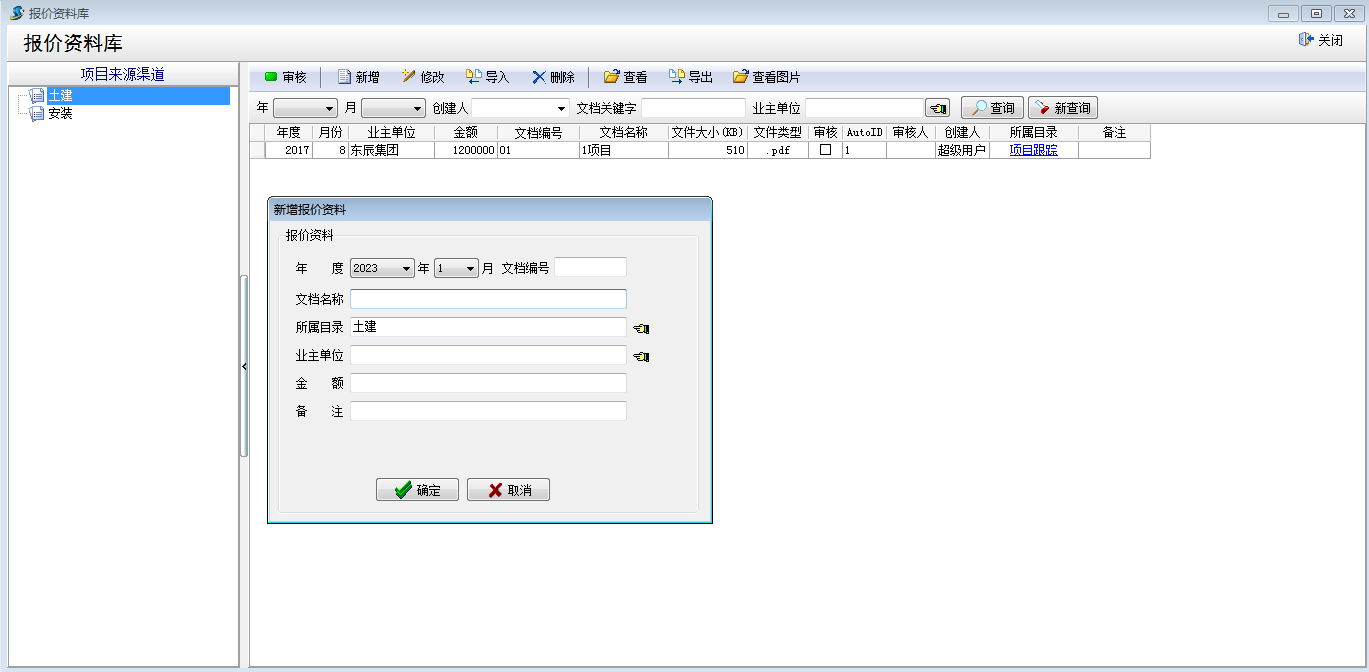Select 安装 in the project source tree

pyautogui.click(x=60, y=114)
